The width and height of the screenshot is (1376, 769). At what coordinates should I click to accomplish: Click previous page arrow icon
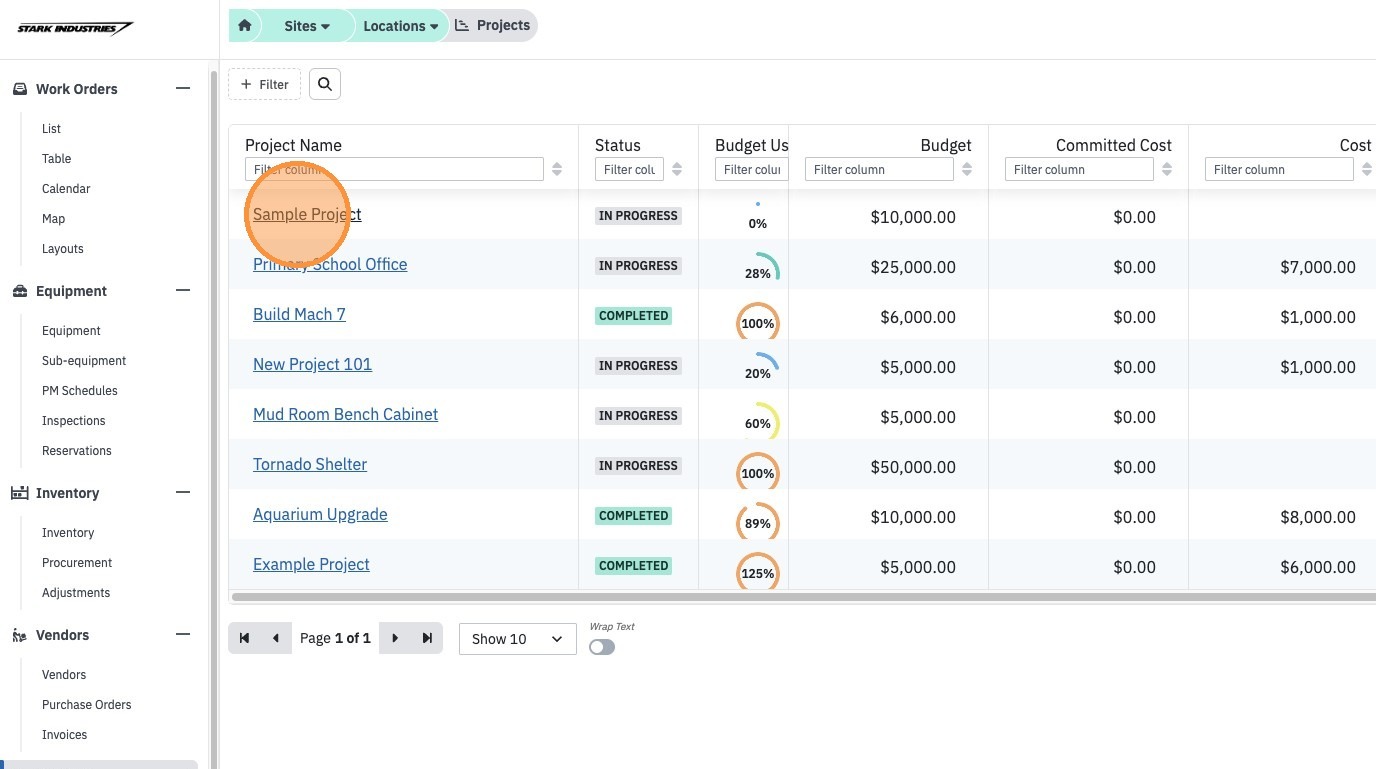(275, 638)
